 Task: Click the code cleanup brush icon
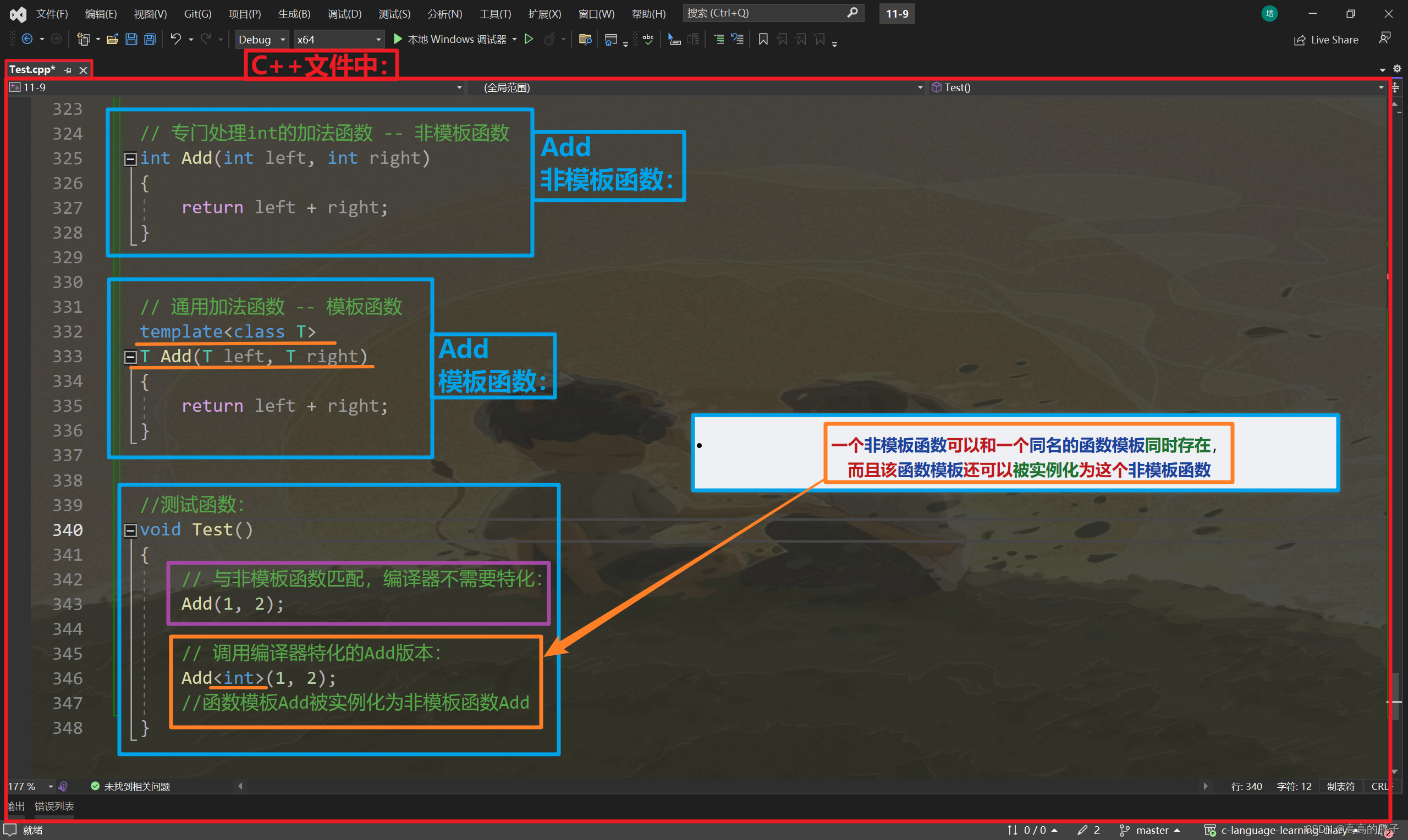tap(63, 786)
